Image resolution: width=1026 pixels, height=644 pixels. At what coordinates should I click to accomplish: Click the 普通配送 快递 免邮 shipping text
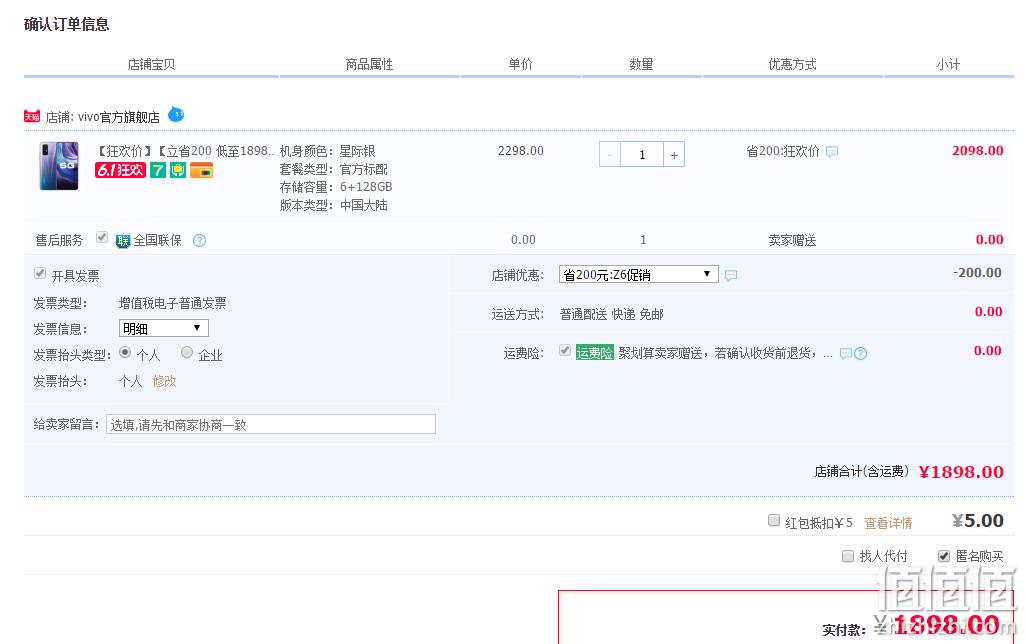(612, 314)
